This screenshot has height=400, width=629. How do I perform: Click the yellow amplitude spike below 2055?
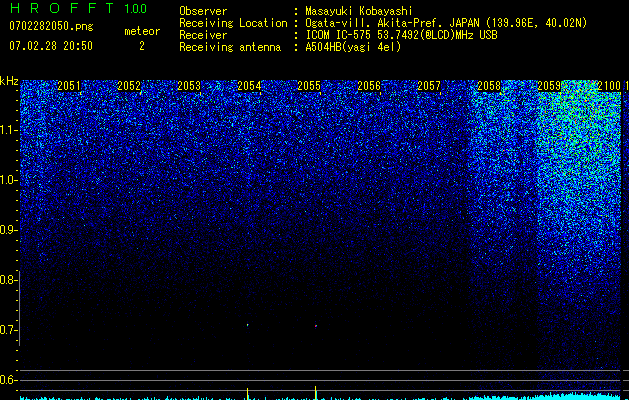click(x=316, y=392)
